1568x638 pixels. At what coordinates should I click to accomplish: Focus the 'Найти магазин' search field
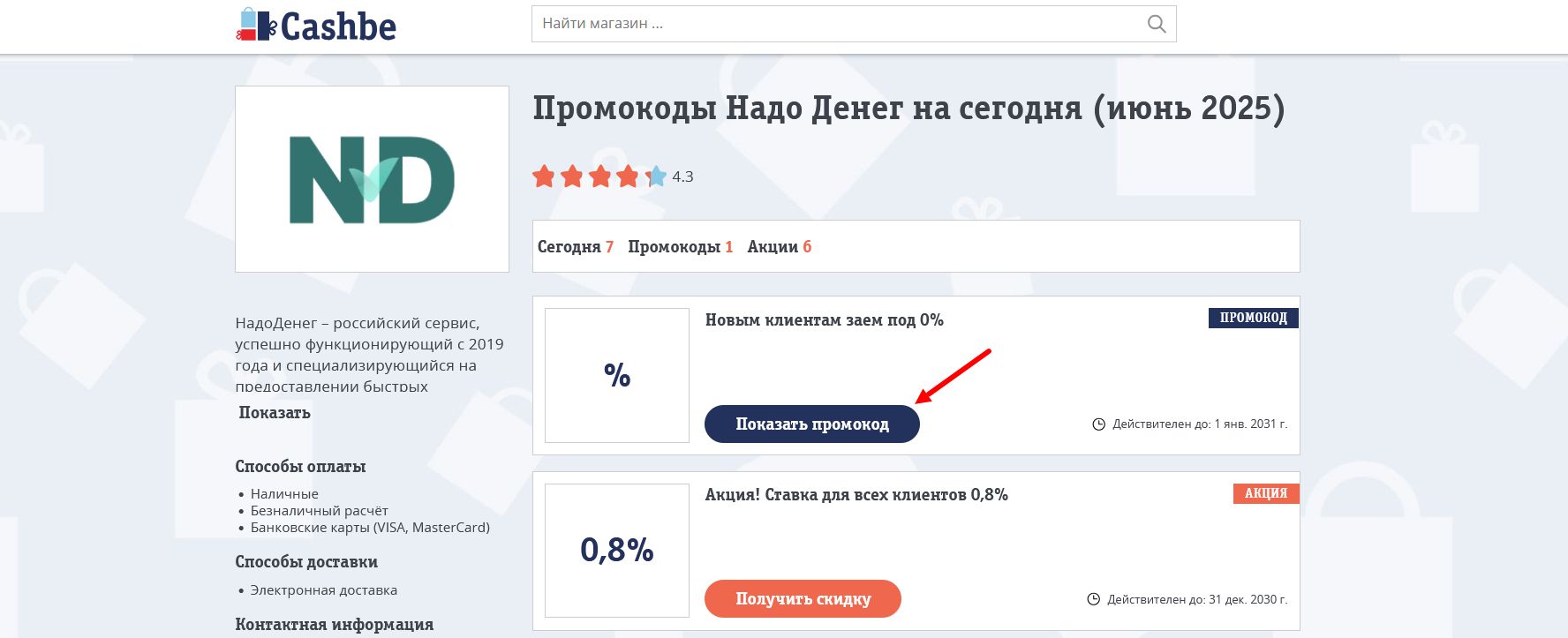(x=853, y=24)
